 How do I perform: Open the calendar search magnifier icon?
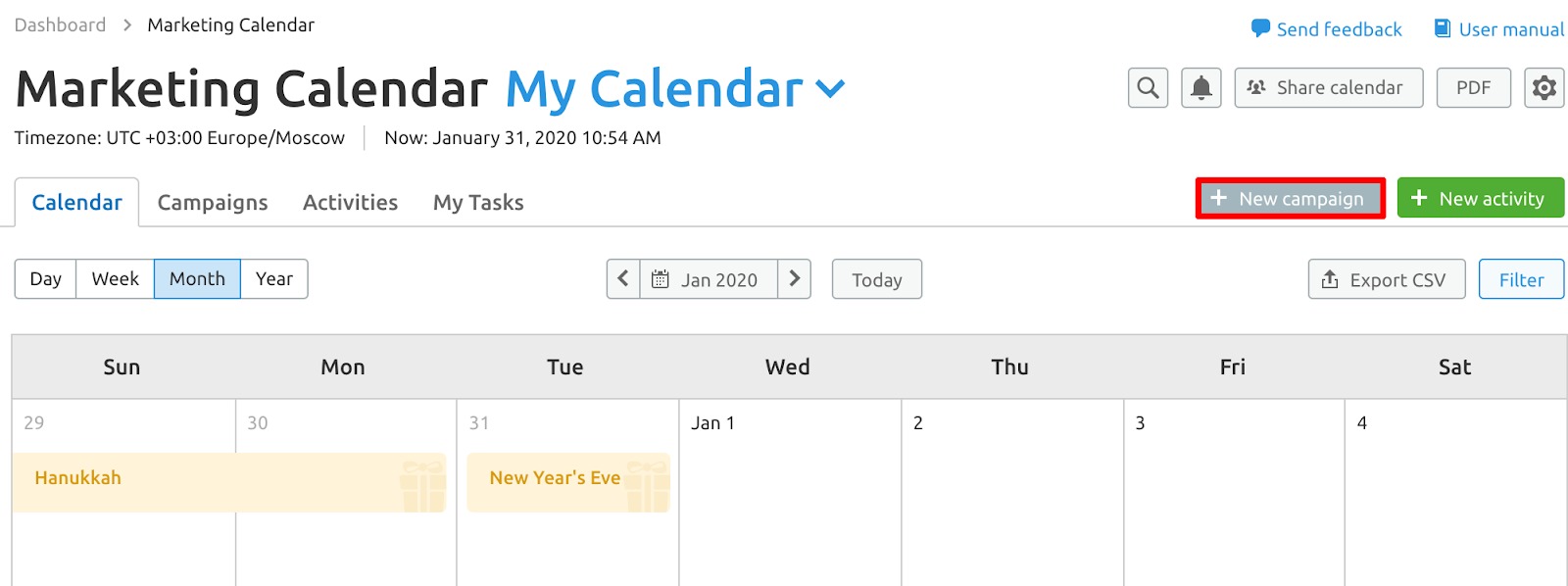pos(1148,88)
